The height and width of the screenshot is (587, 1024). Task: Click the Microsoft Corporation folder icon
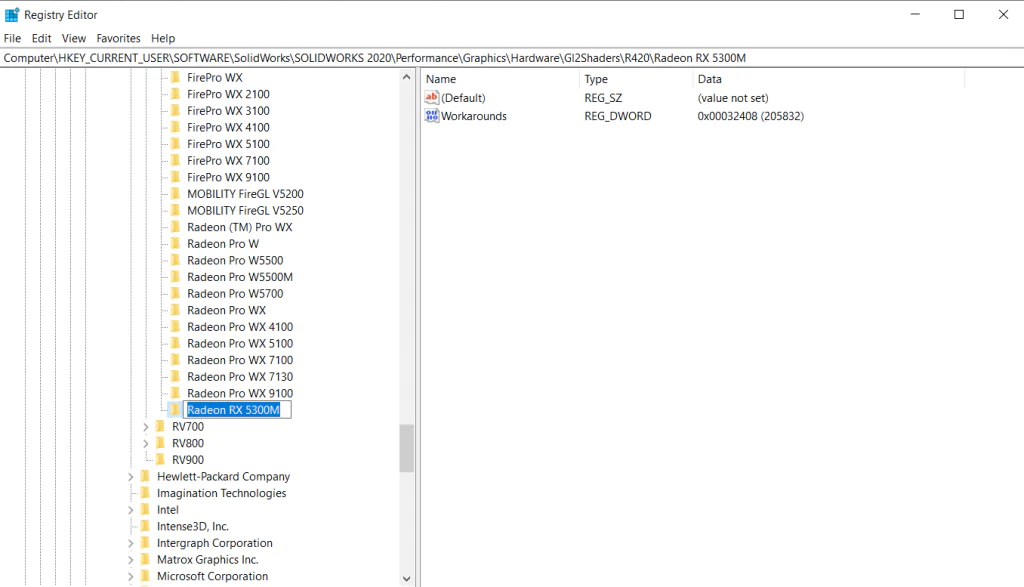click(146, 577)
